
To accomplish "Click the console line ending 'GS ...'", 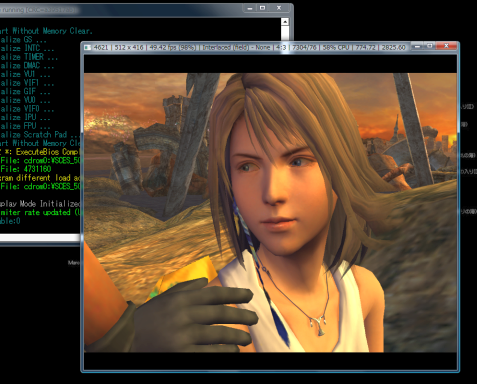I will 23,40.
